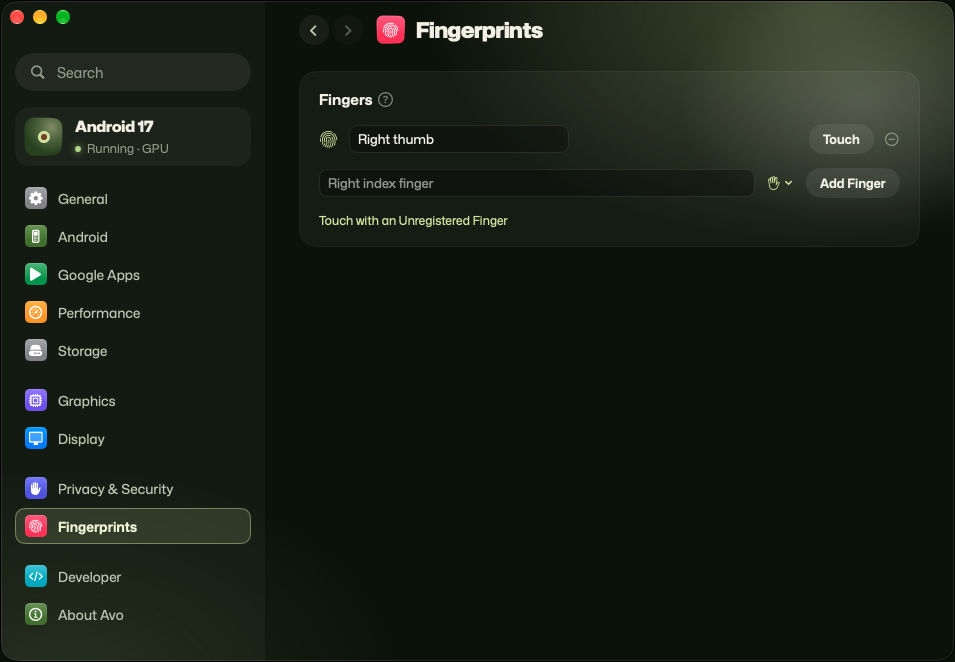Viewport: 955px width, 662px height.
Task: Minimize the window with yellow button
Action: 40,17
